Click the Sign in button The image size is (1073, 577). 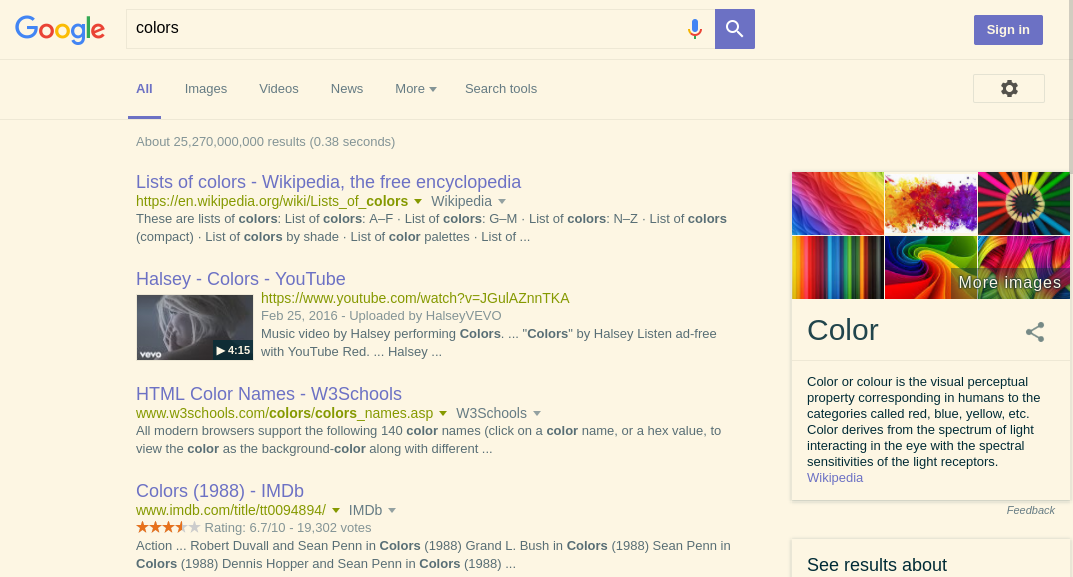[1008, 29]
